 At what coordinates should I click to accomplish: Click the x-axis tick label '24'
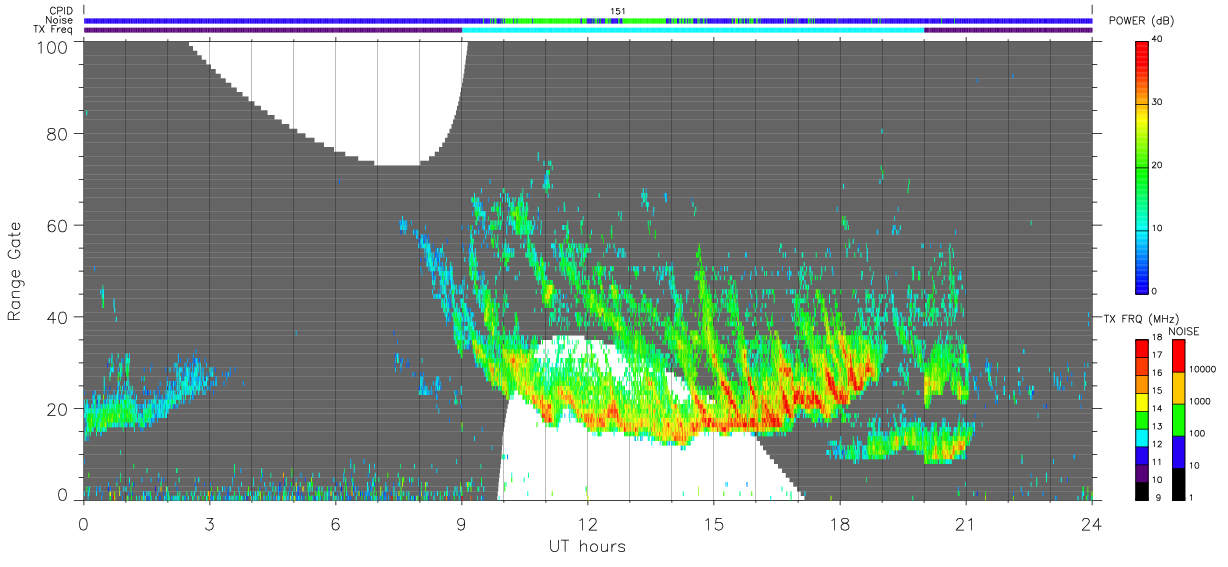(x=1091, y=522)
